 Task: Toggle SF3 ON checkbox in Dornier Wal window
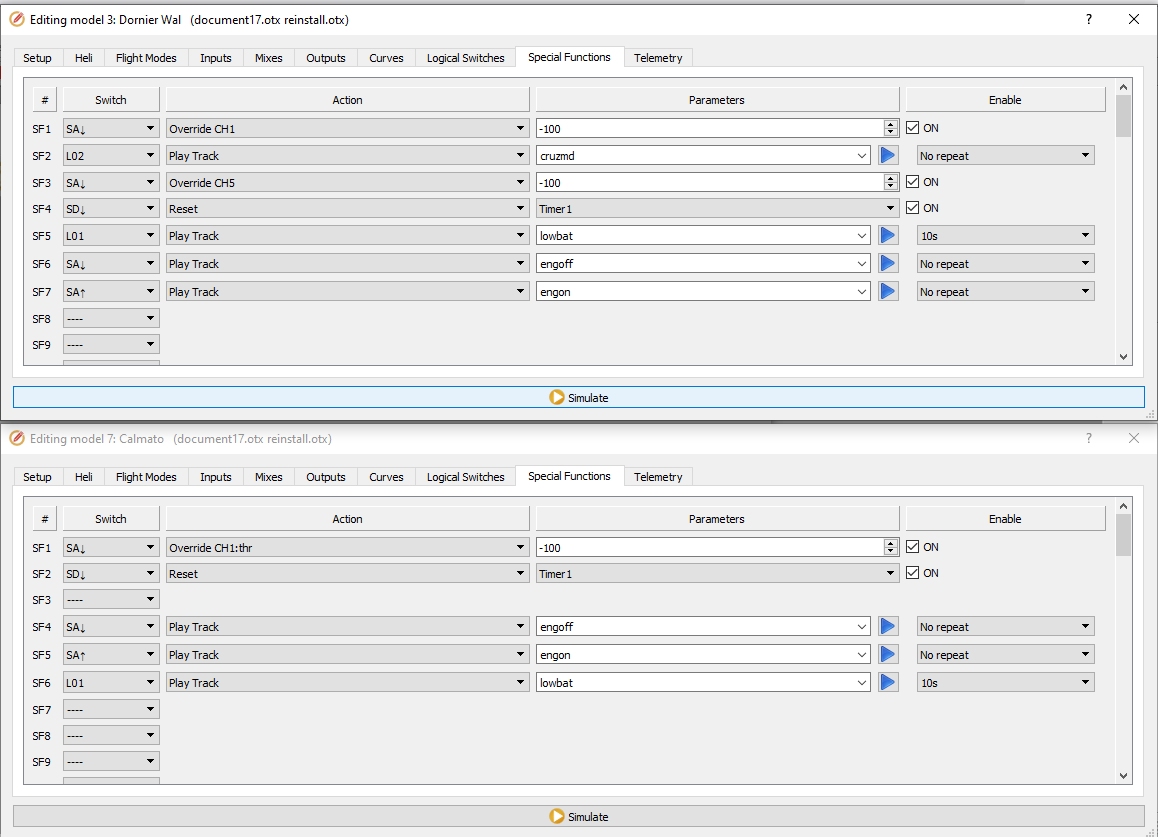913,182
